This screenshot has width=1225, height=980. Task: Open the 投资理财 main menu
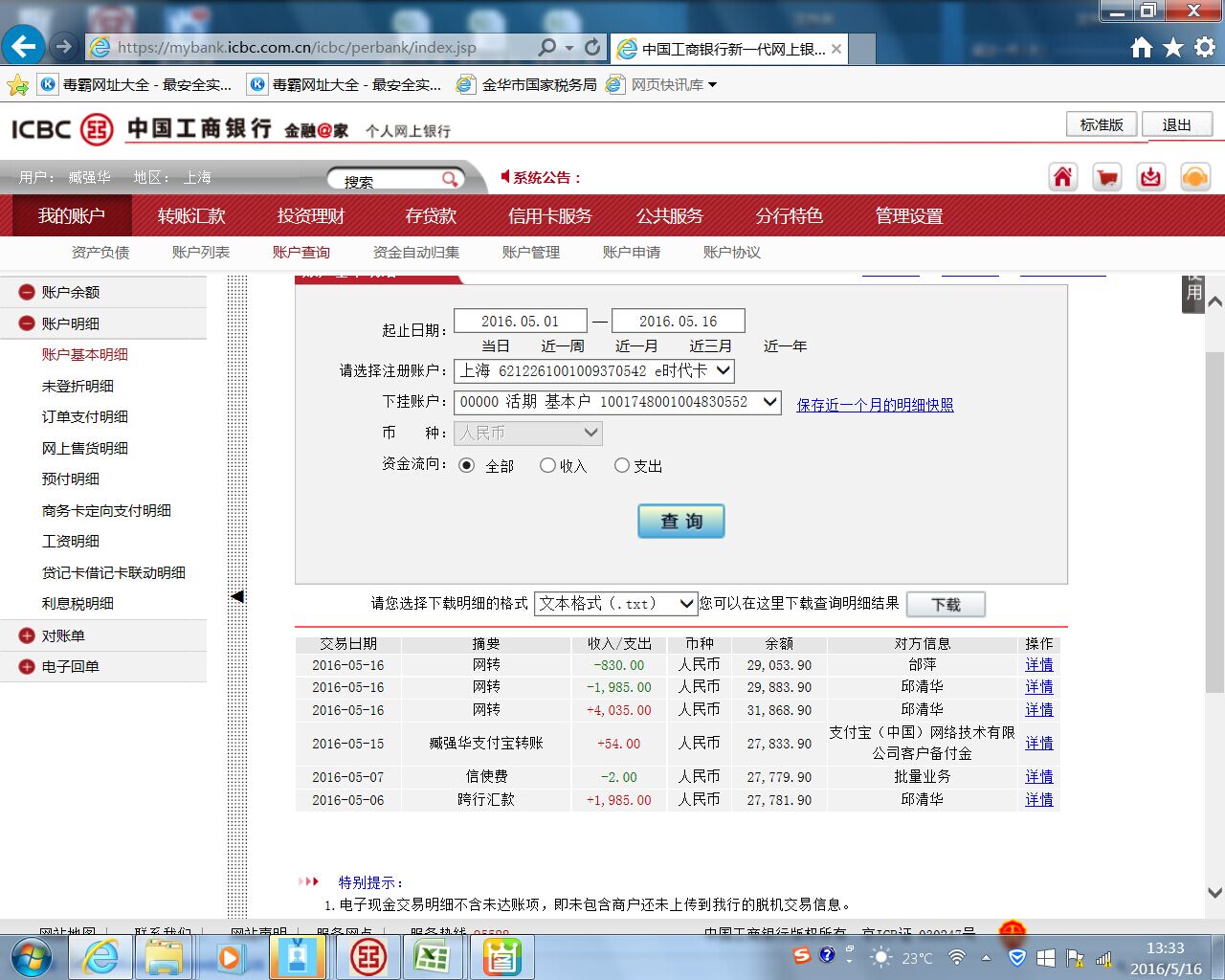pyautogui.click(x=311, y=216)
